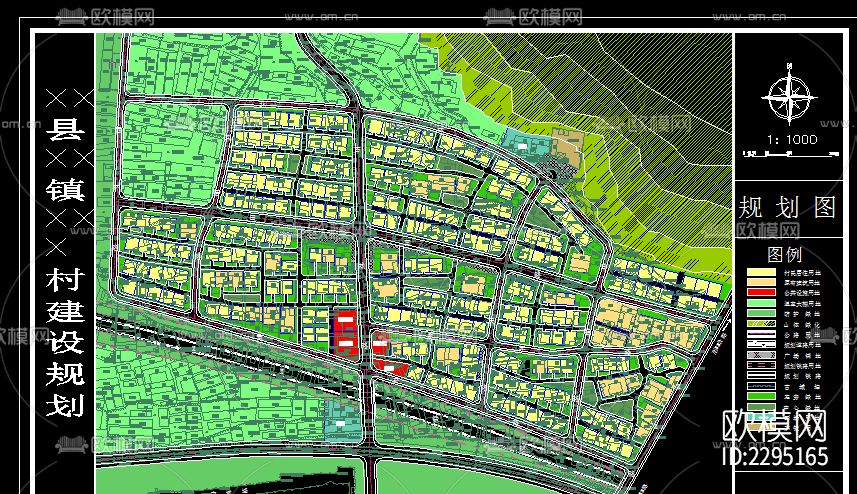
Task: Pick the tan orange legend swatch
Action: coord(761,282)
